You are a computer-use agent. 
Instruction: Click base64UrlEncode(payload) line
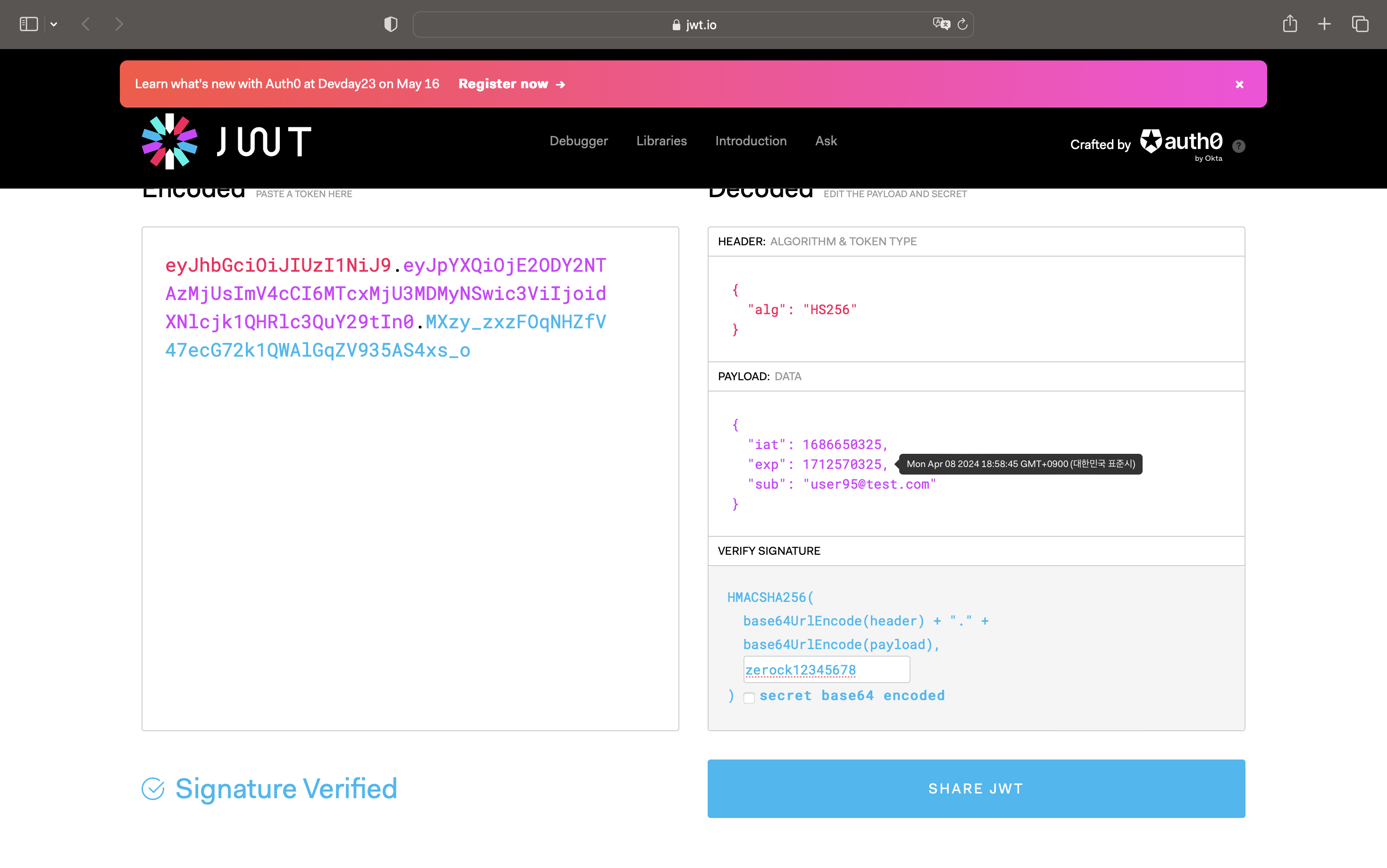842,644
